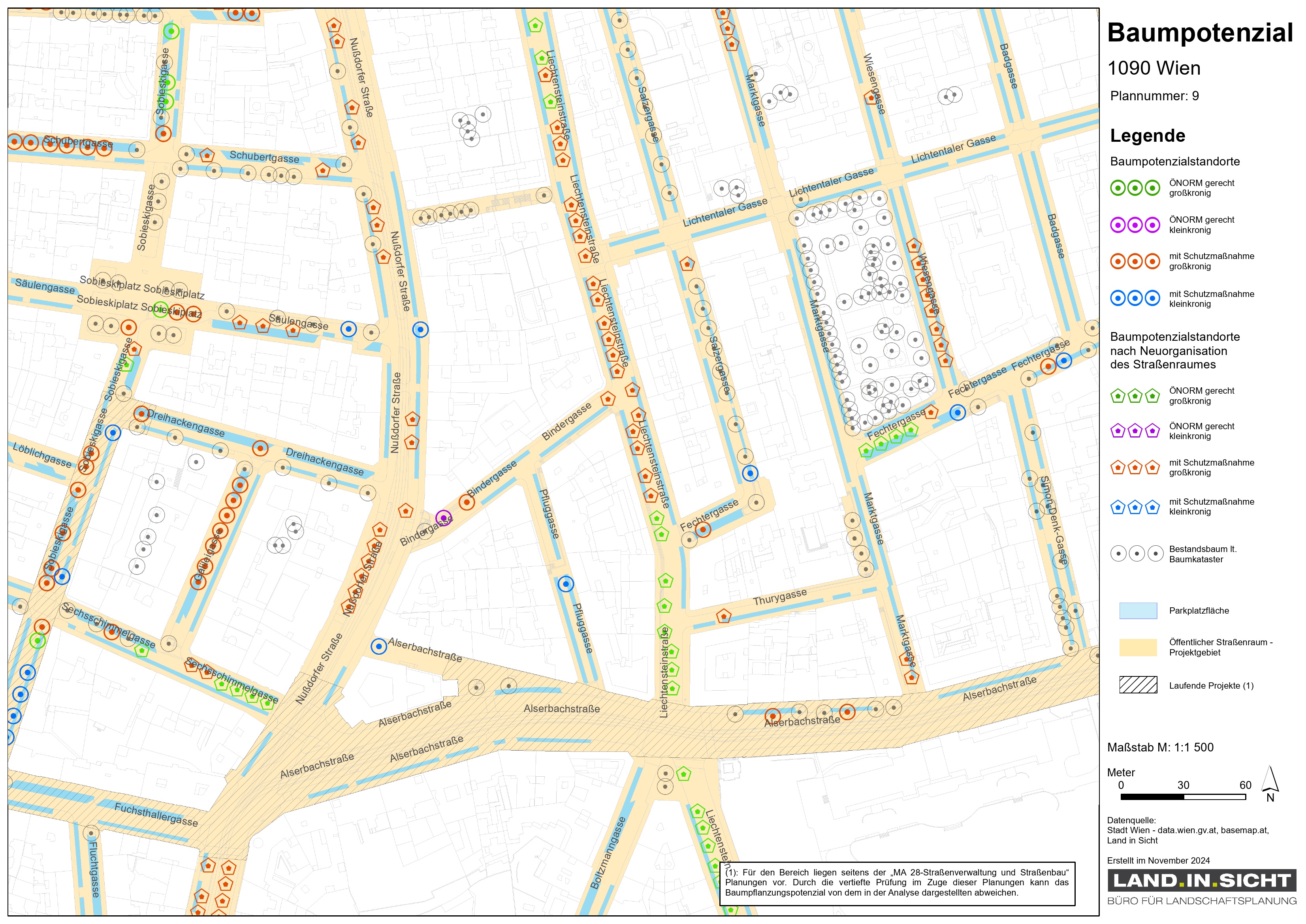
Task: Click the orange pentagon marker on Thurygasse
Action: pyautogui.click(x=723, y=616)
